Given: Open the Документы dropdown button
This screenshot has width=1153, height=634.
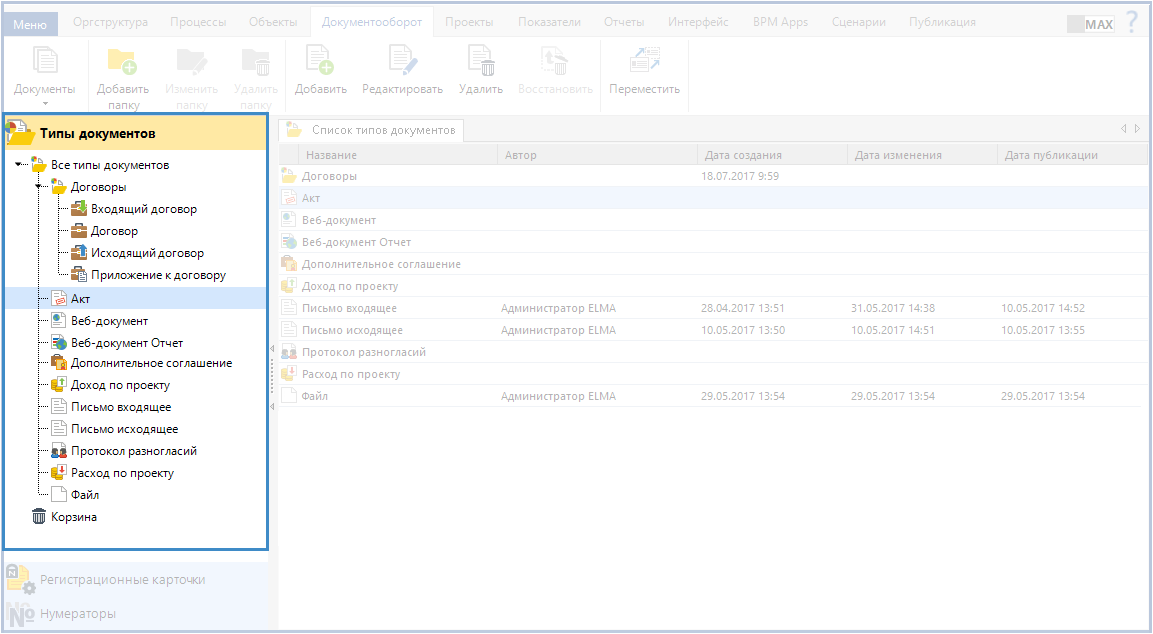Looking at the screenshot, I should click(45, 75).
